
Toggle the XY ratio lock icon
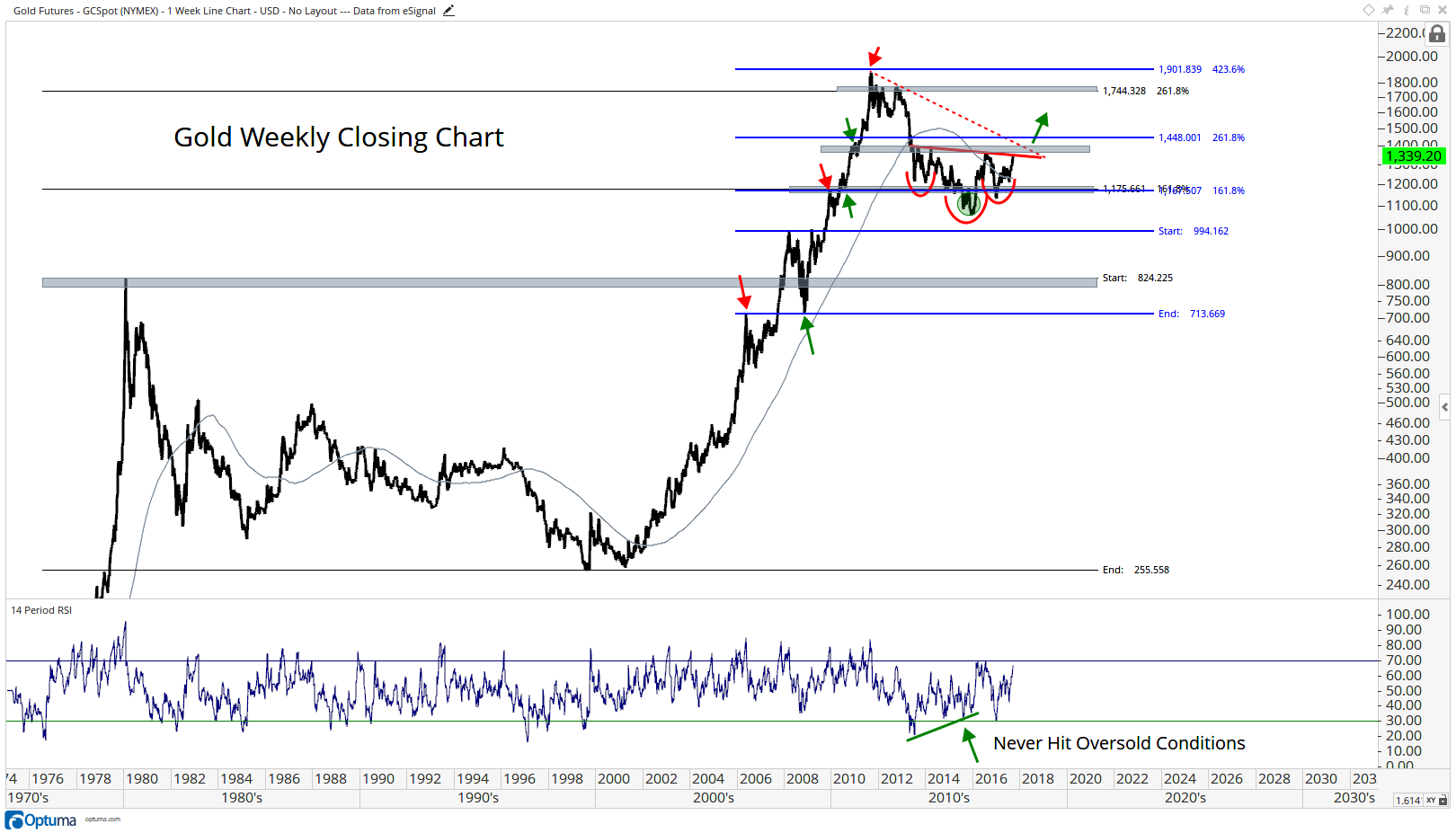[1443, 800]
